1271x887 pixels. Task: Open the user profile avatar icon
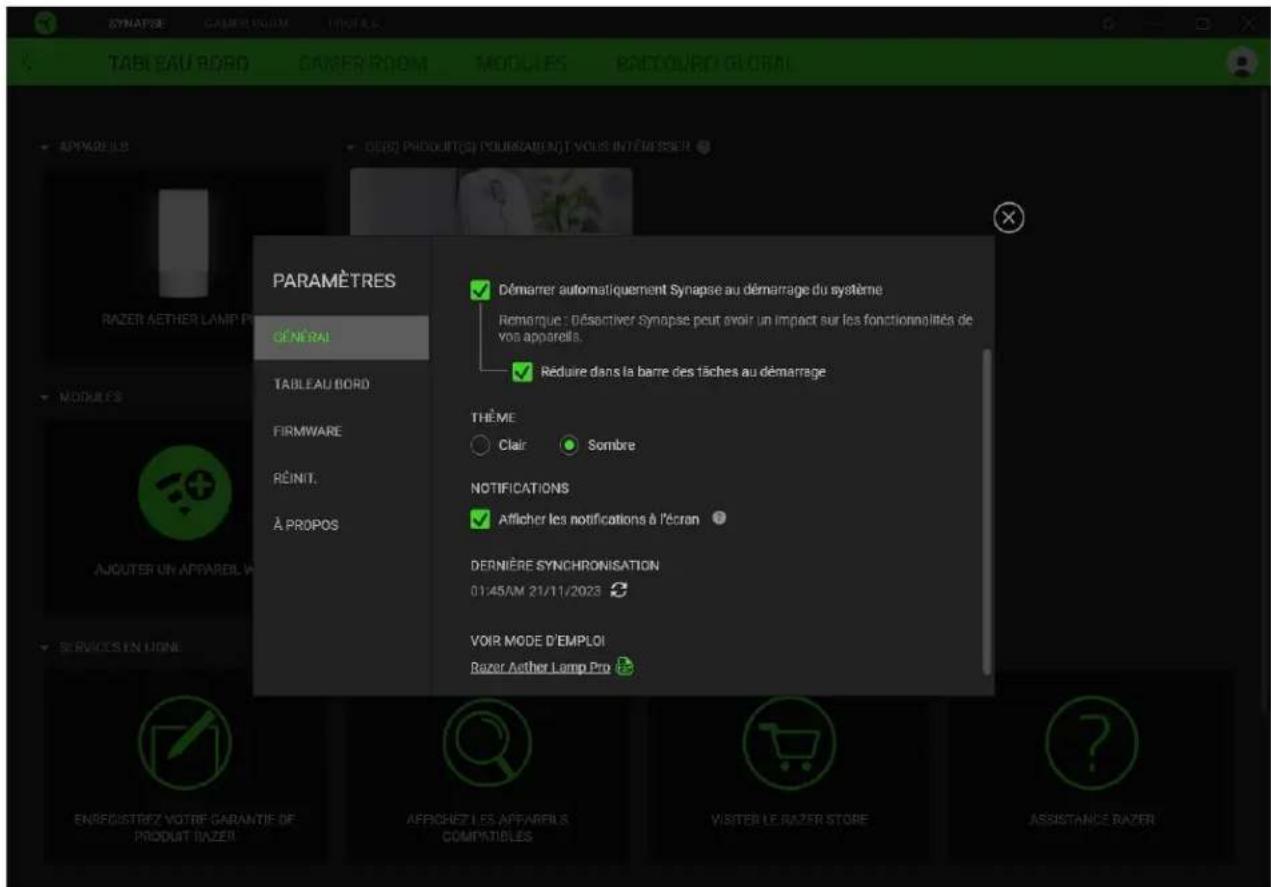click(1241, 62)
